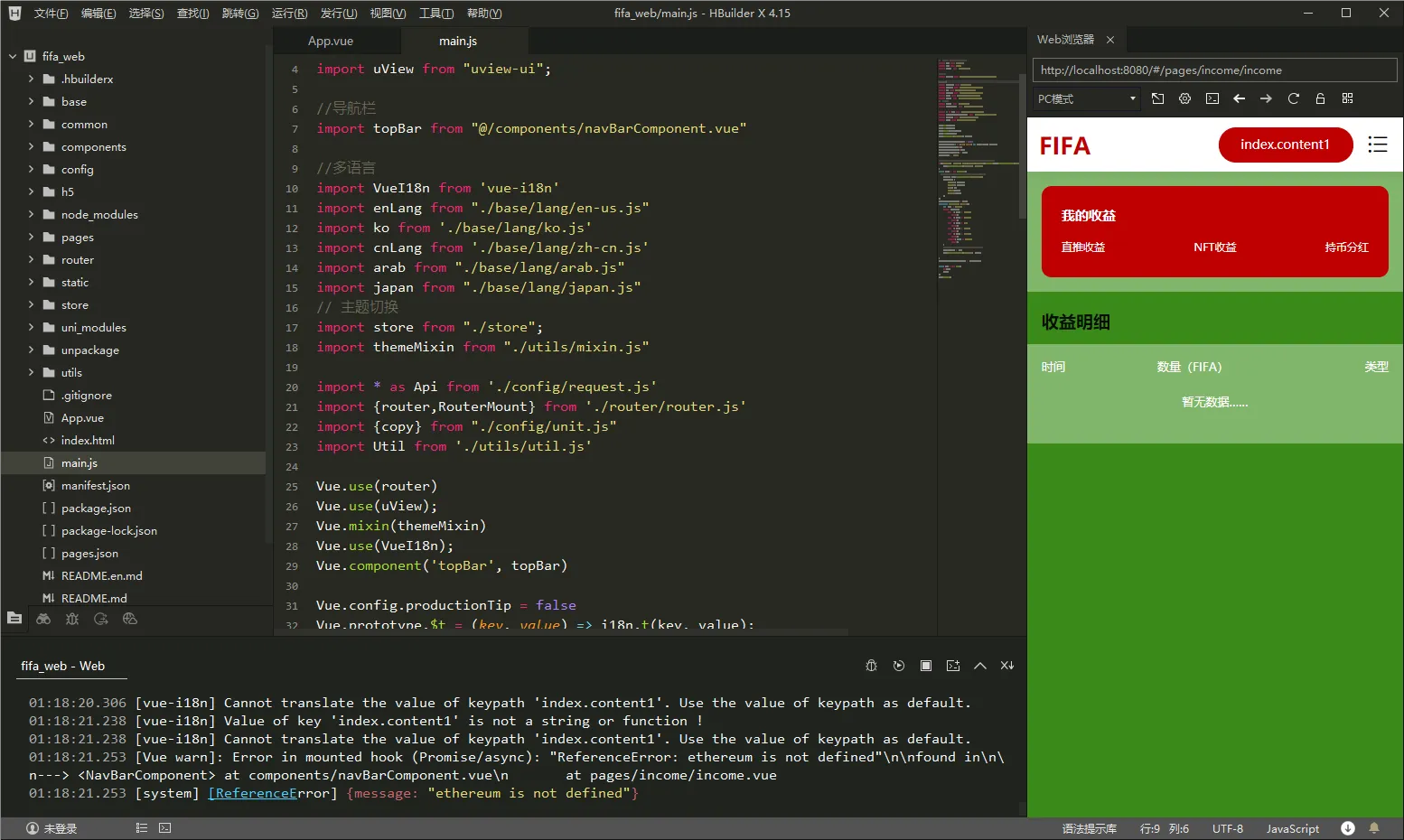Go back in the built-in browser

(1240, 98)
